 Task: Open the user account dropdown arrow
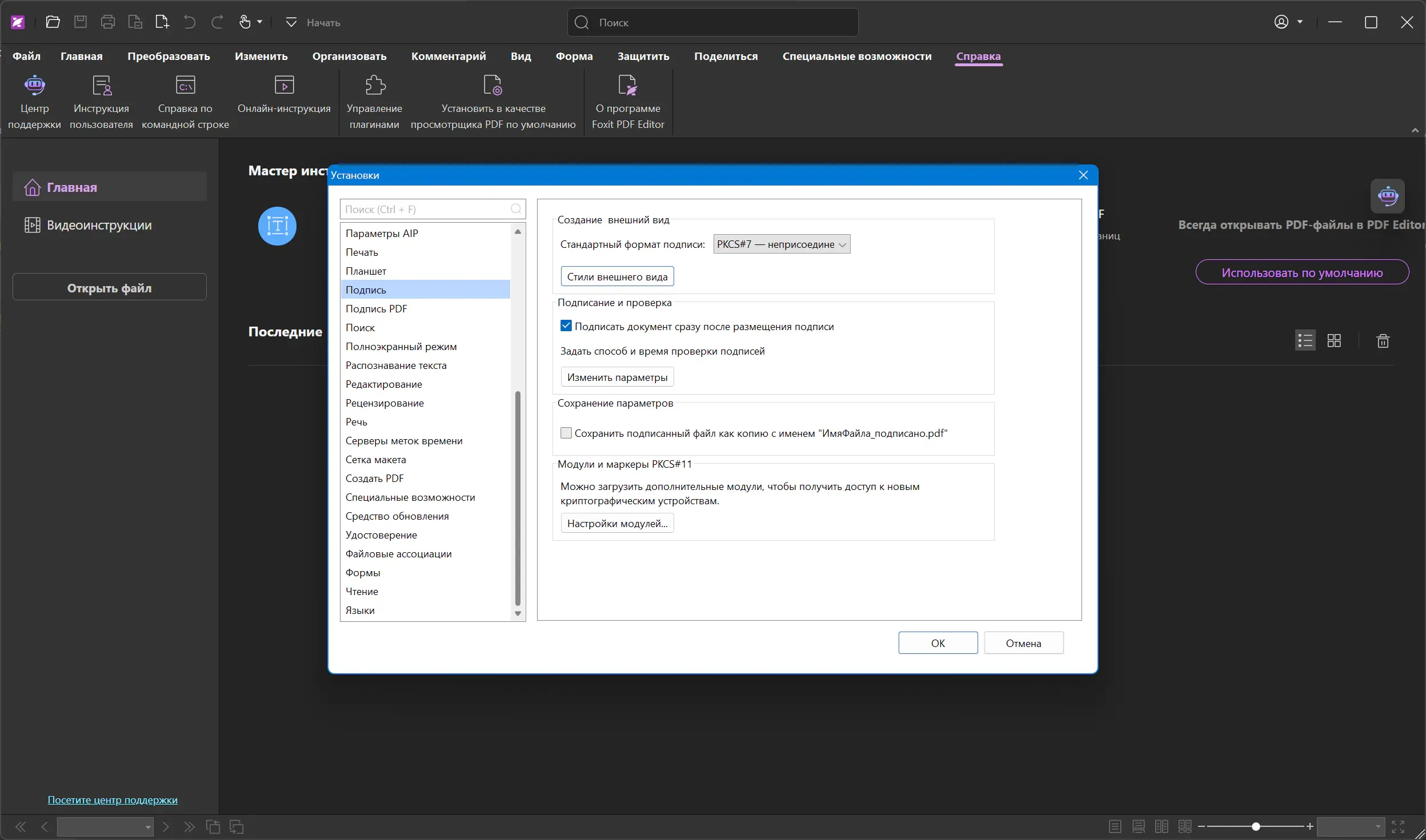pyautogui.click(x=1300, y=22)
